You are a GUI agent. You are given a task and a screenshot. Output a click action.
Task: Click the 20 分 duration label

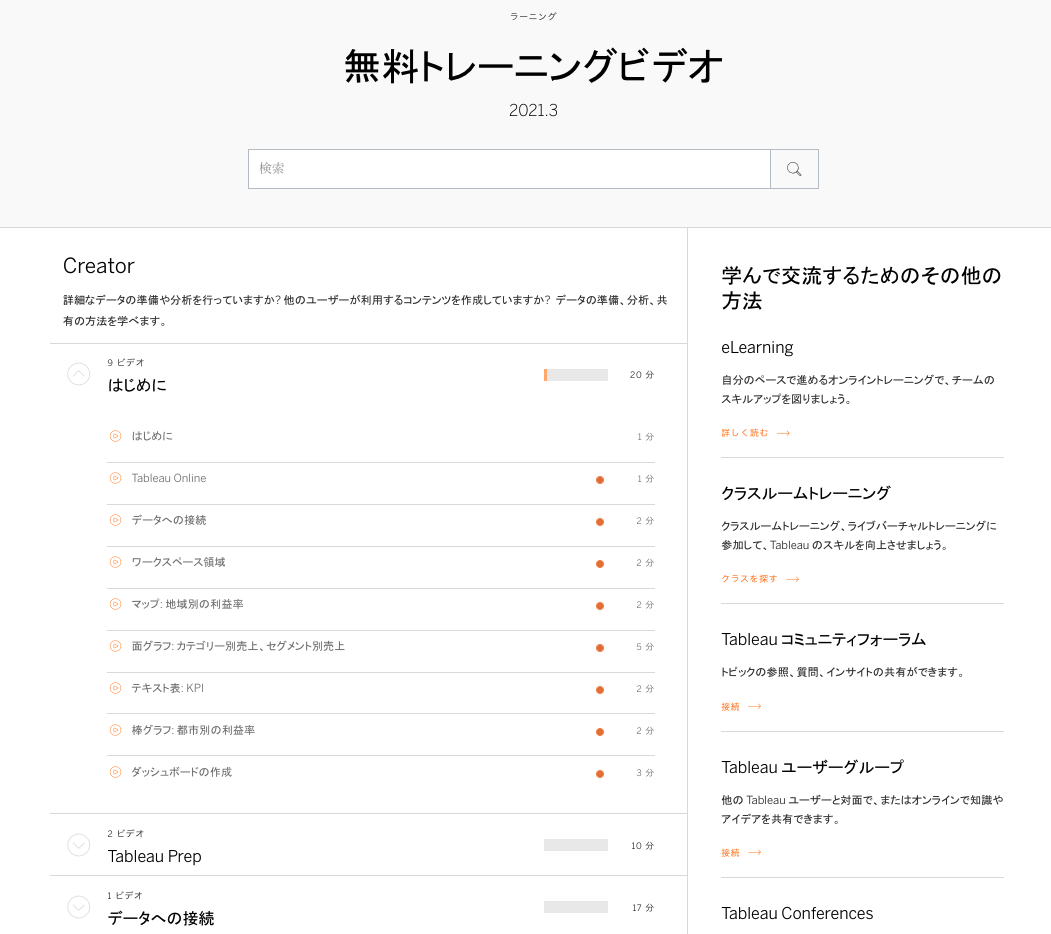coord(641,375)
